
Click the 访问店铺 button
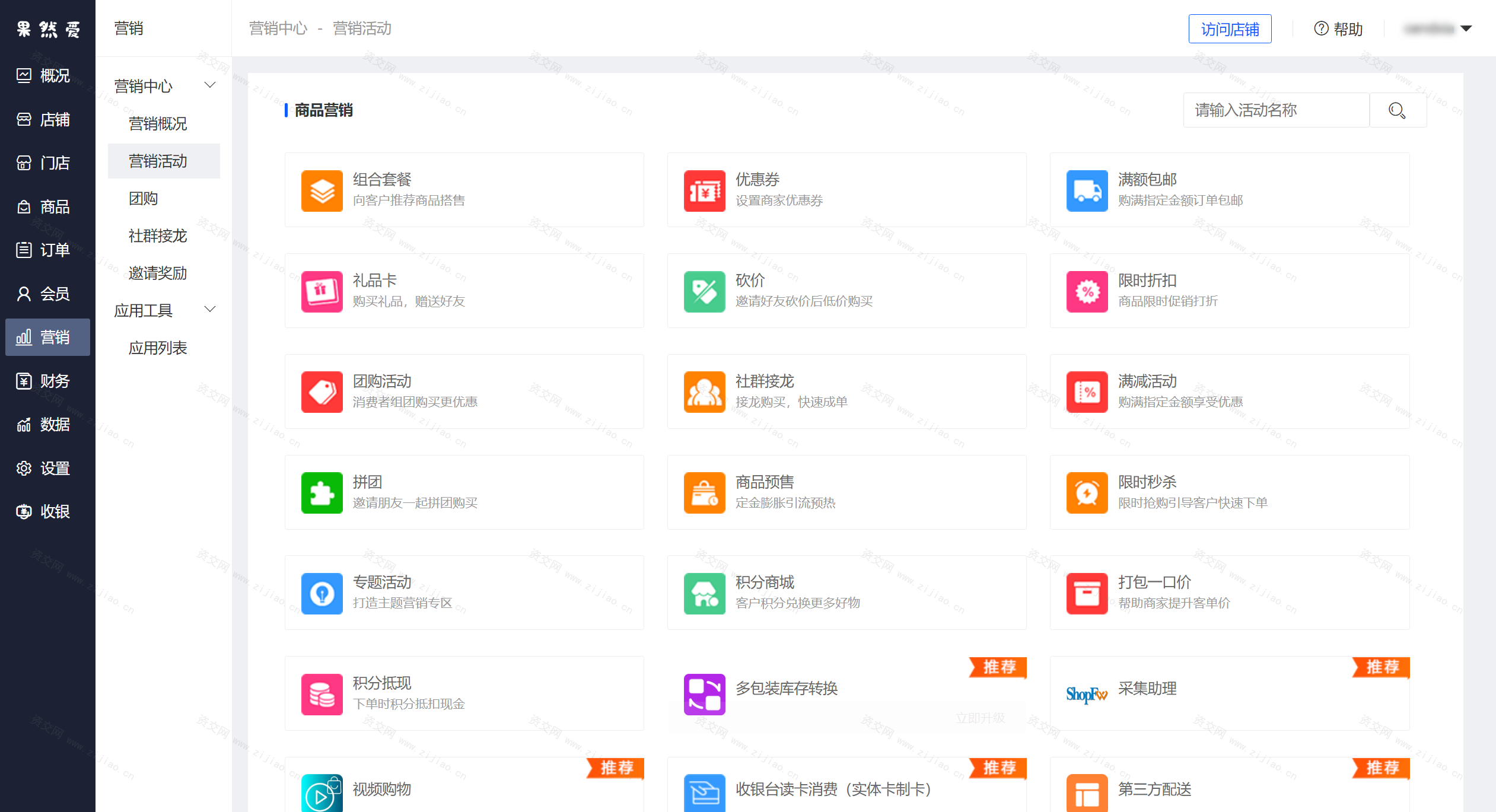pyautogui.click(x=1230, y=28)
